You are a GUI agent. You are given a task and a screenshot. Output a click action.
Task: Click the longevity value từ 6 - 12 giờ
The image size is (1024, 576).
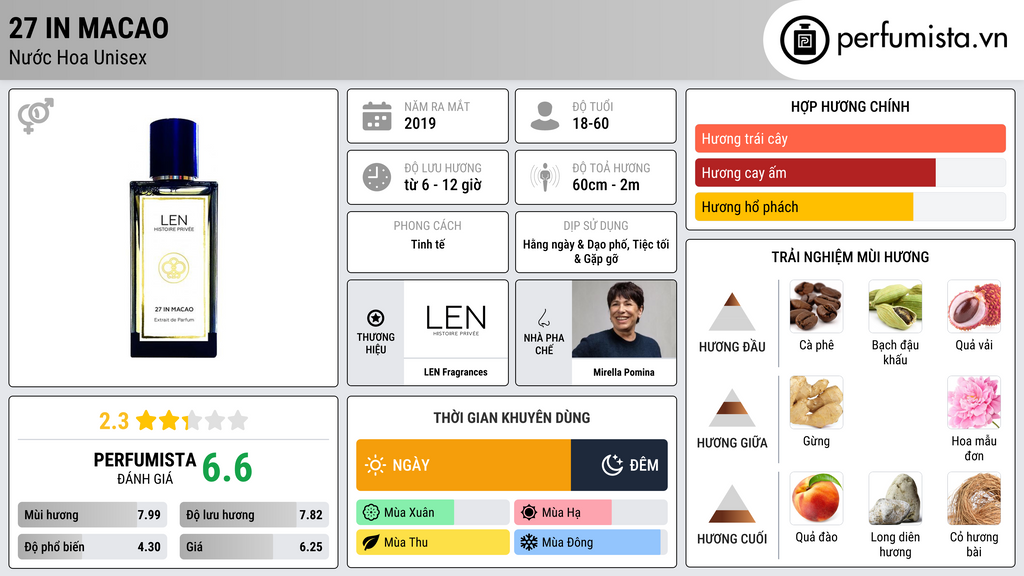click(x=443, y=185)
